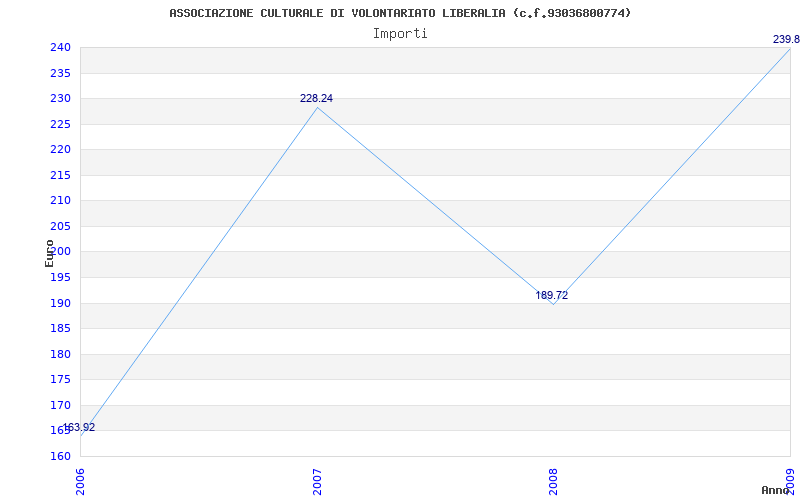Click the 2009 x-axis year label
Viewport: 800px width, 500px height.
(x=790, y=482)
